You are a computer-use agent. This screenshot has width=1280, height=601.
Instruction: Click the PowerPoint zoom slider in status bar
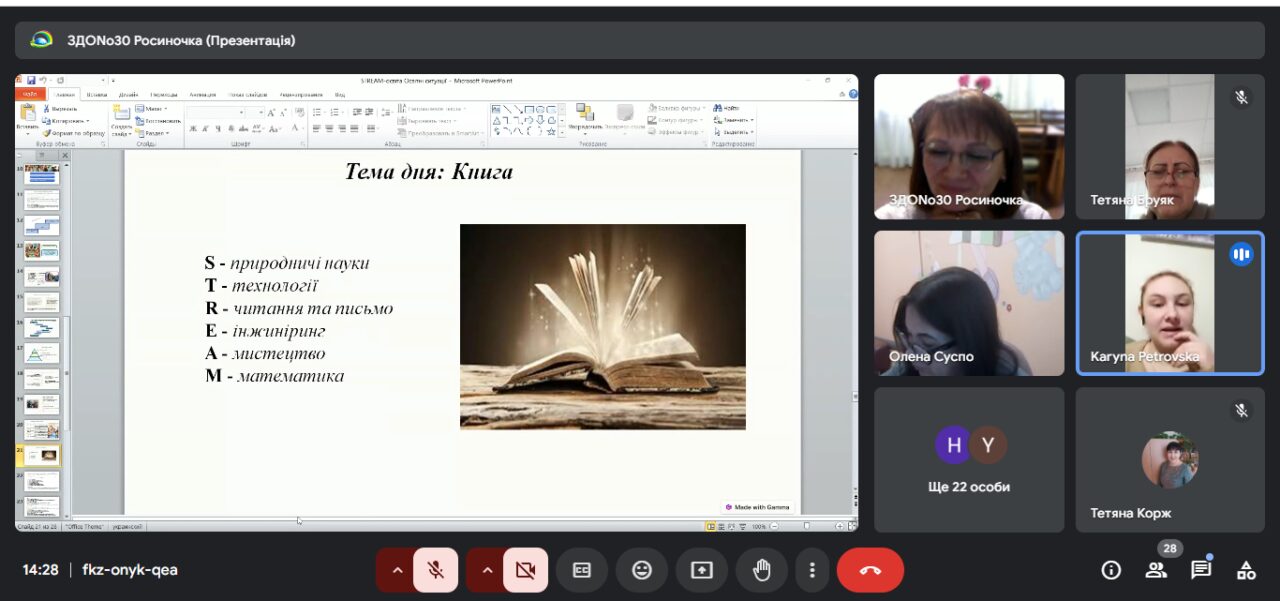806,526
